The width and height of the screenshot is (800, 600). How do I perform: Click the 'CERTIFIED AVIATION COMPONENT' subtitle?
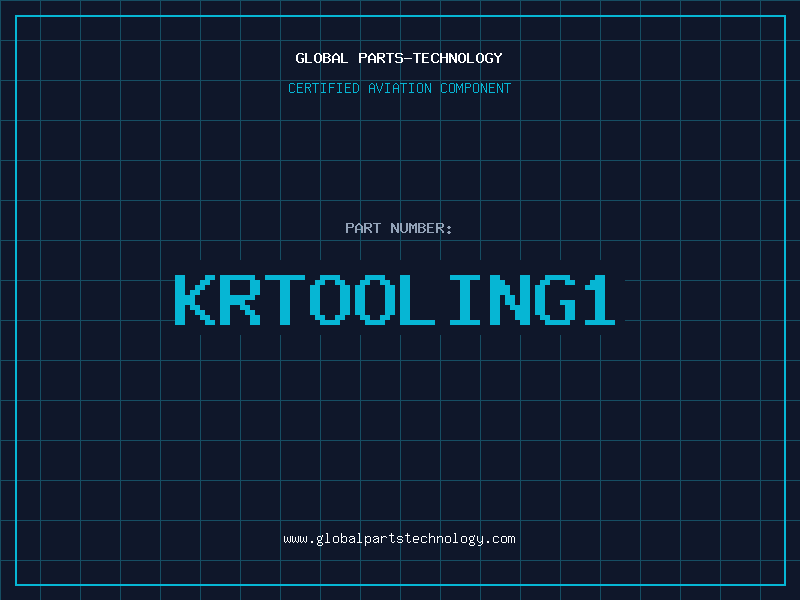[399, 89]
